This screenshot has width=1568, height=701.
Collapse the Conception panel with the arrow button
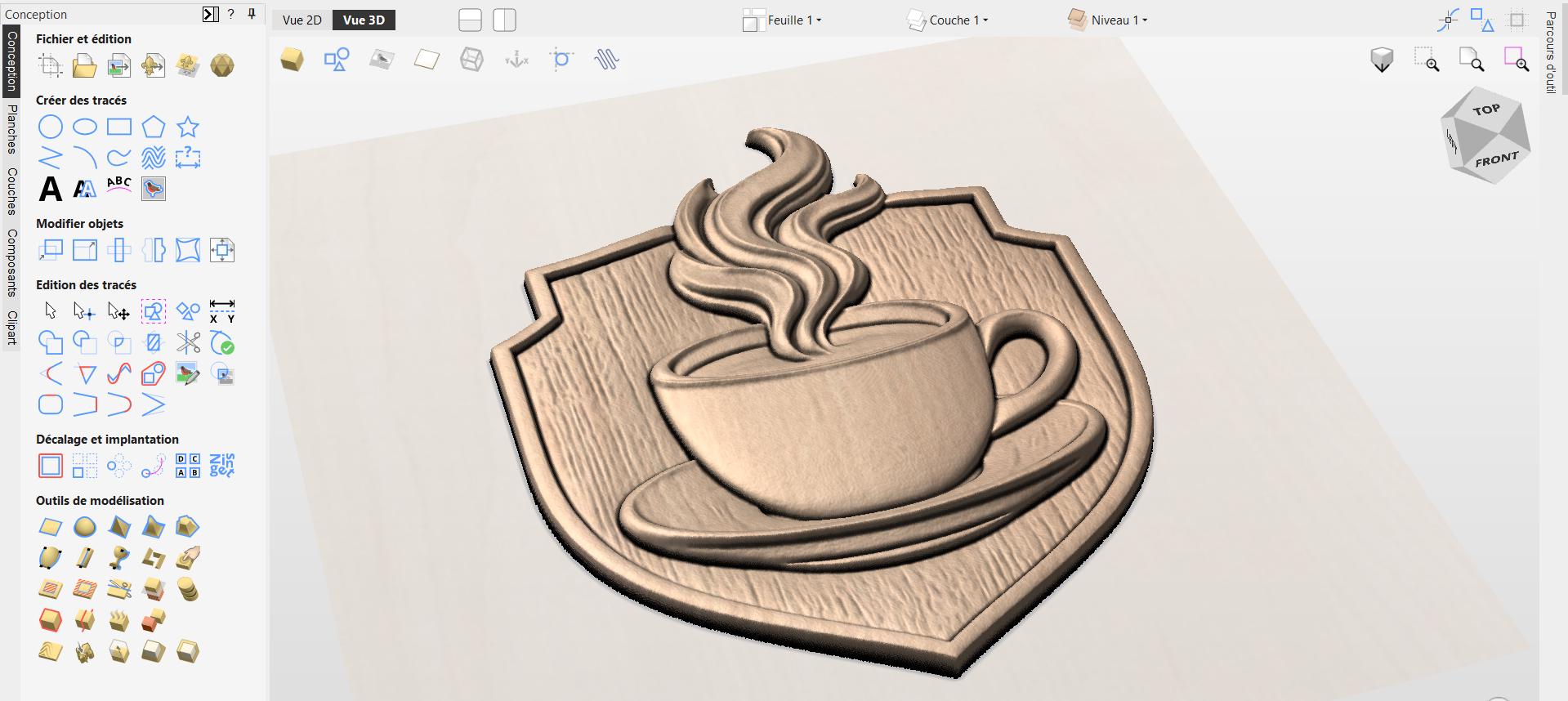tap(210, 14)
